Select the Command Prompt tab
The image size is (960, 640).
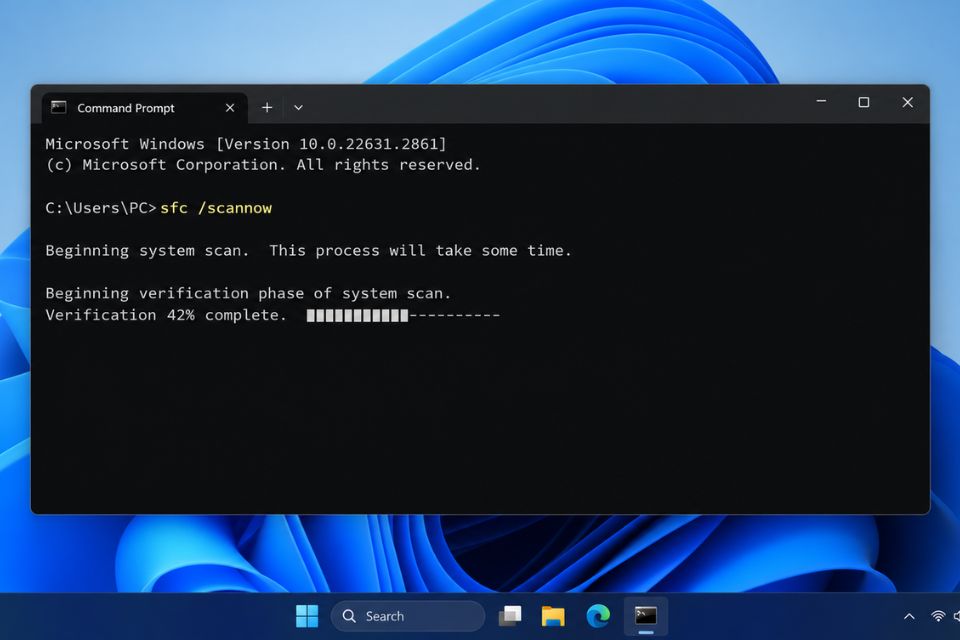pos(144,108)
